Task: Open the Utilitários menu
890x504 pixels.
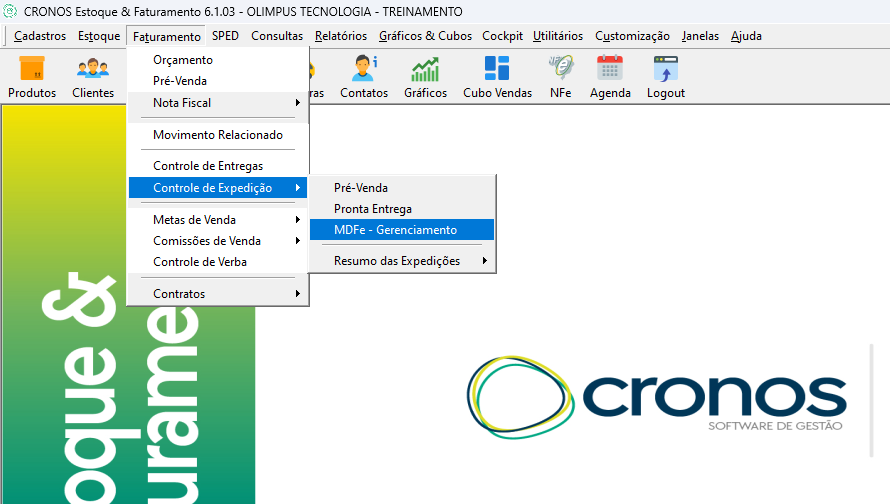Action: pyautogui.click(x=557, y=36)
